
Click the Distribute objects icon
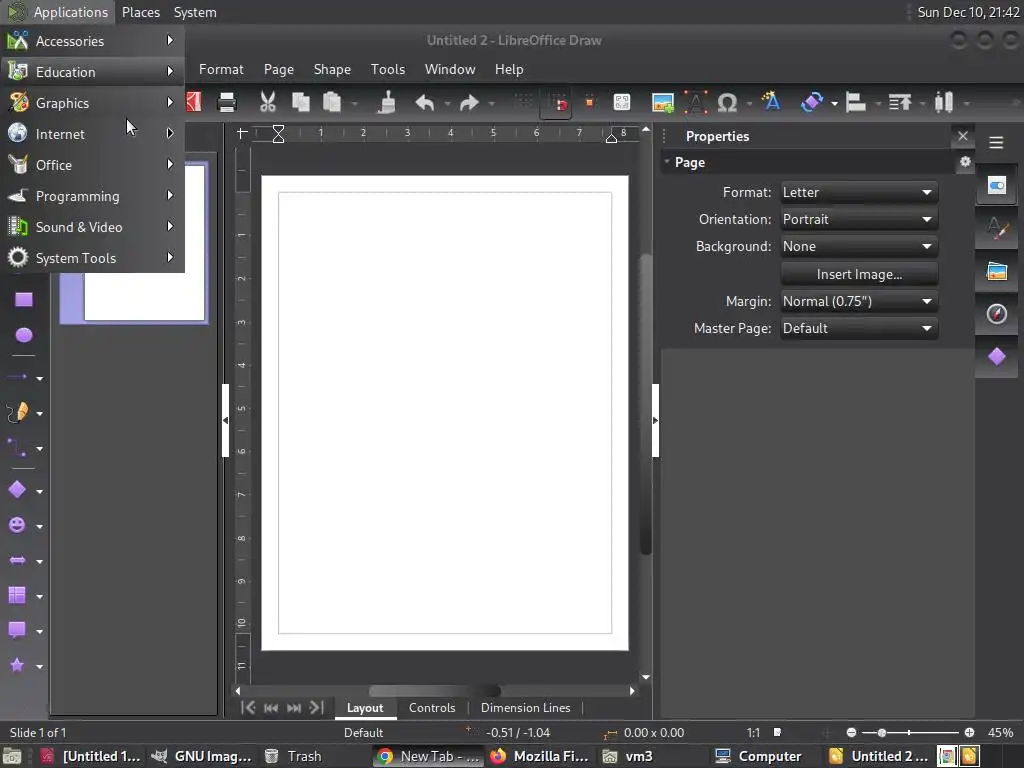pyautogui.click(x=944, y=103)
